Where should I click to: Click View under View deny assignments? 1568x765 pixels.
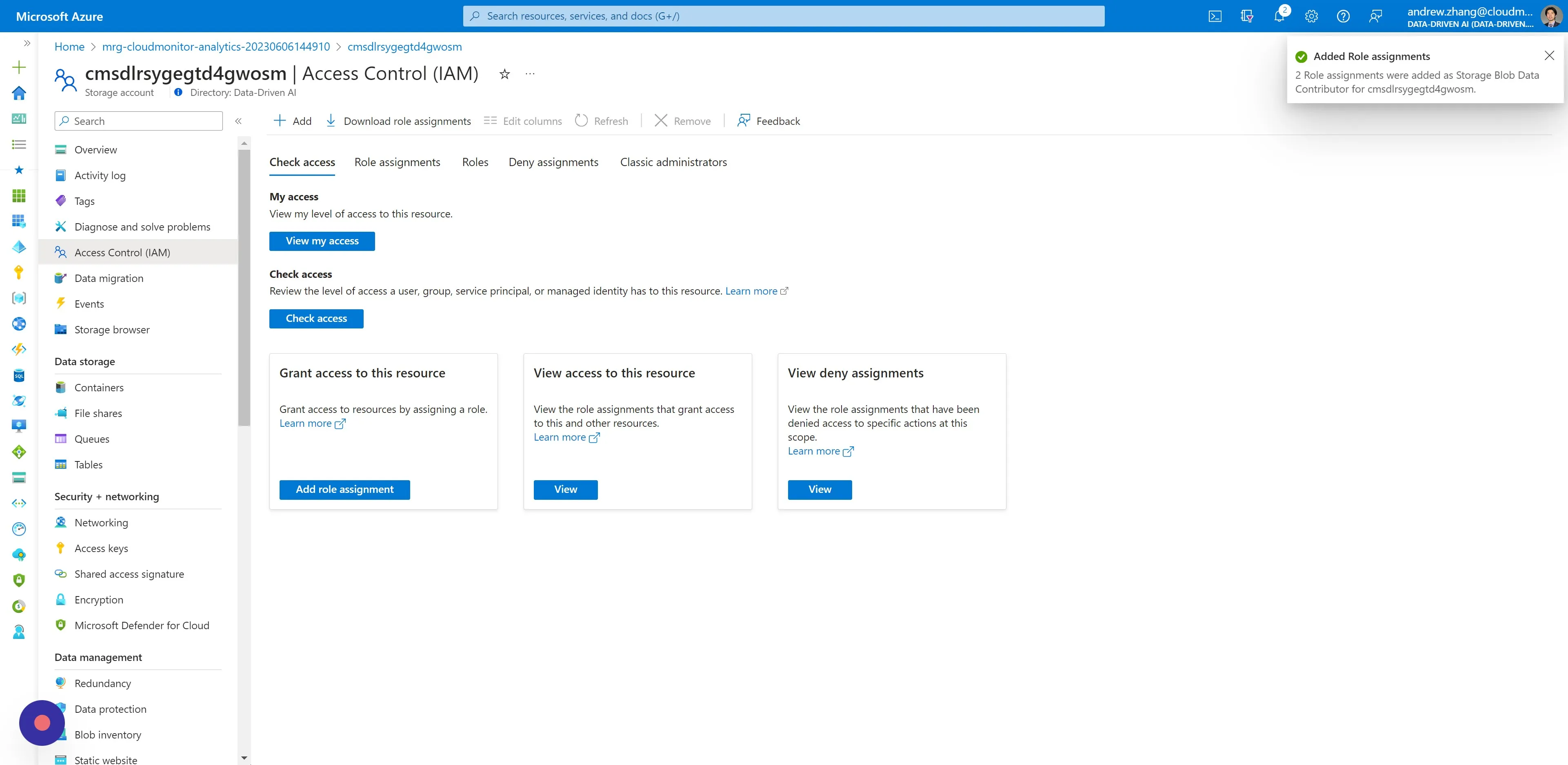[x=820, y=489]
